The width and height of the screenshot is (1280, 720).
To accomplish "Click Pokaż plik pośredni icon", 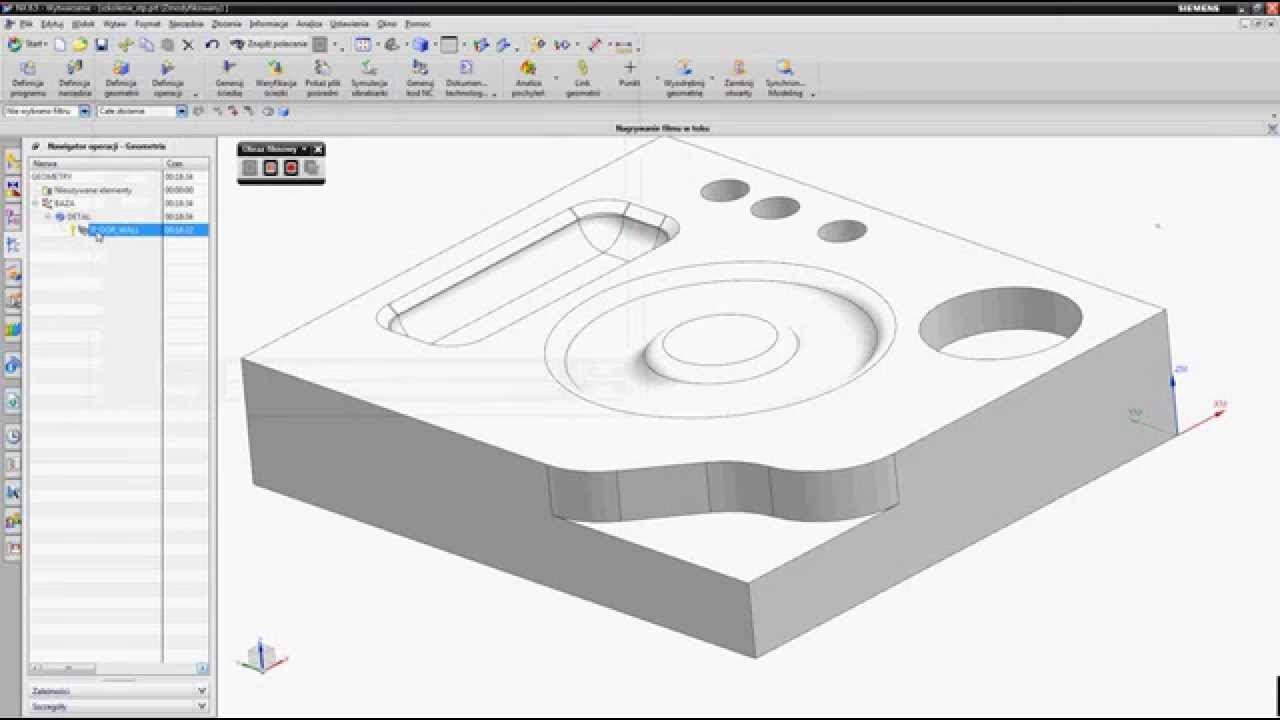I will click(322, 78).
